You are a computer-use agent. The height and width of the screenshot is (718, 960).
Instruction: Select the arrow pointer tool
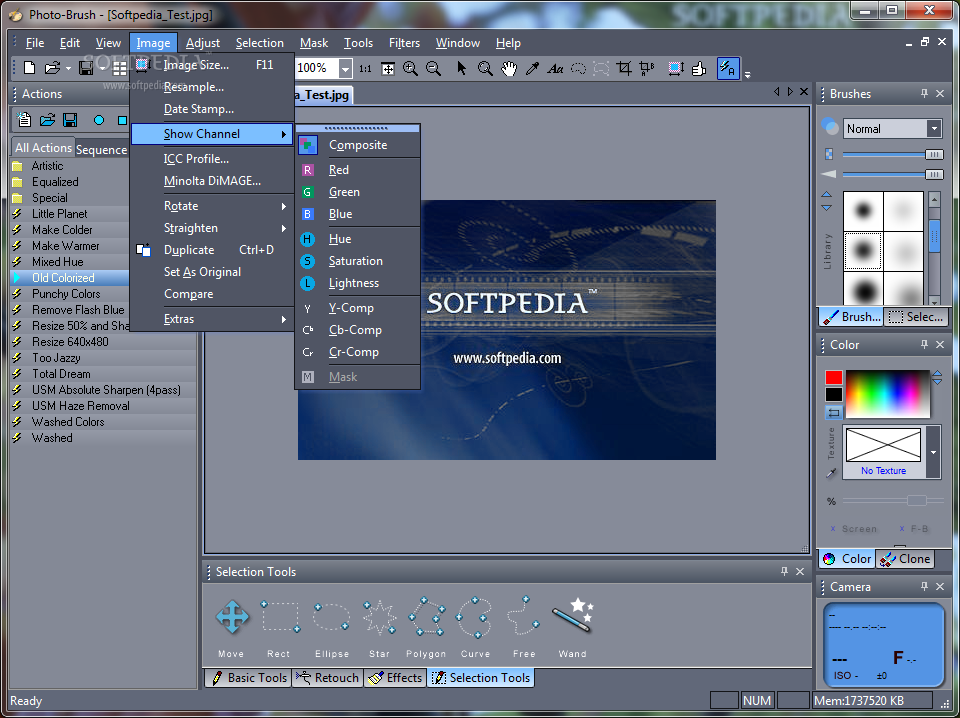pos(462,68)
